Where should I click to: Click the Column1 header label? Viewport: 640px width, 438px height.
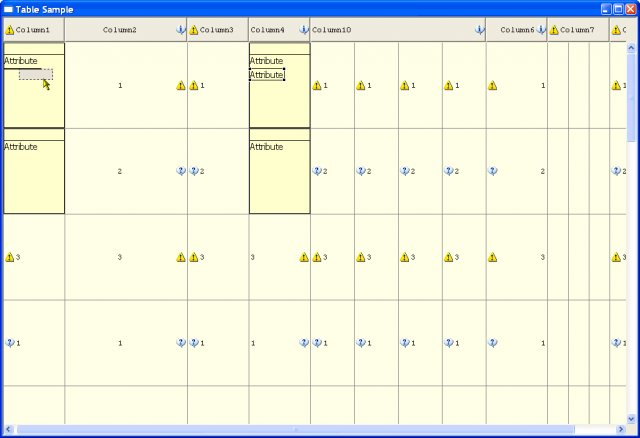coord(33,30)
